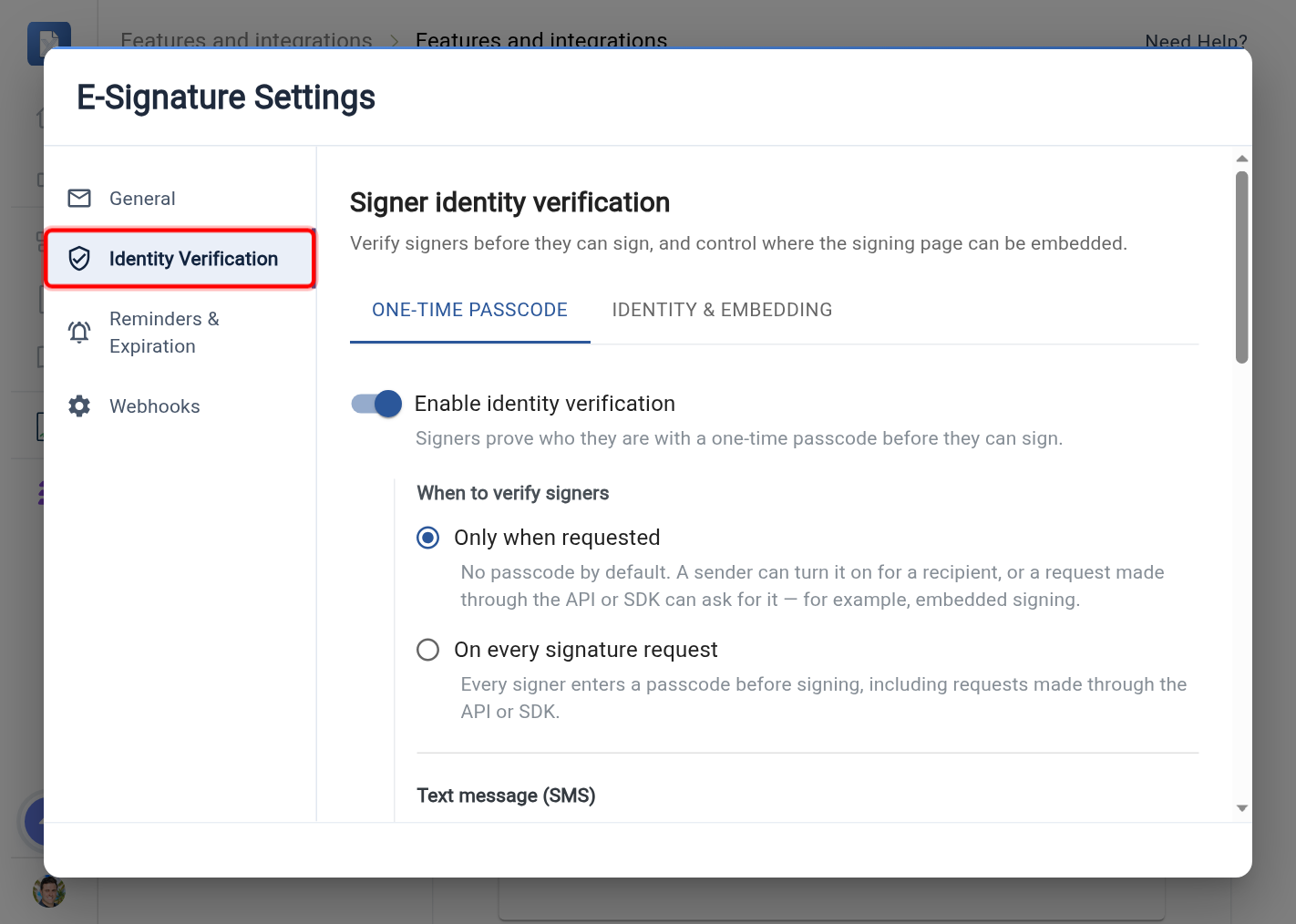Click the 'E-Signature Settings' dialog title
This screenshot has height=924, width=1296.
click(x=226, y=98)
